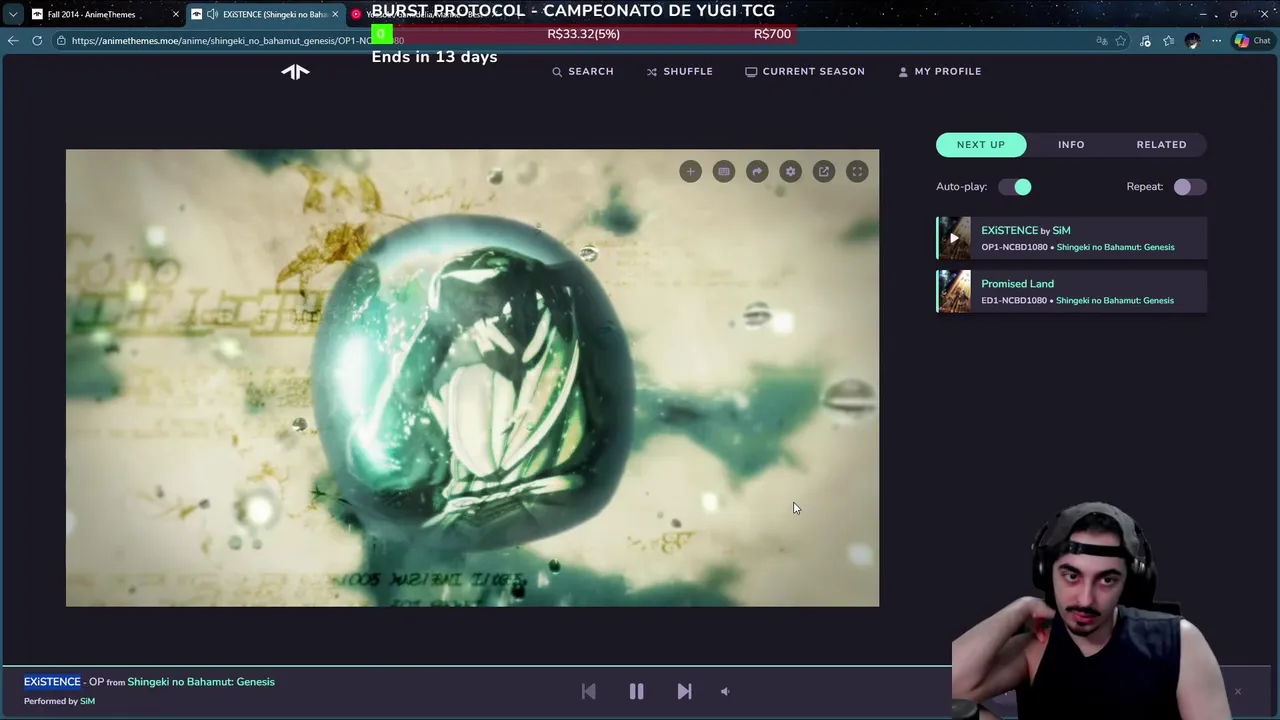Add video to playlist with plus icon
Viewport: 1280px width, 720px height.
[690, 172]
